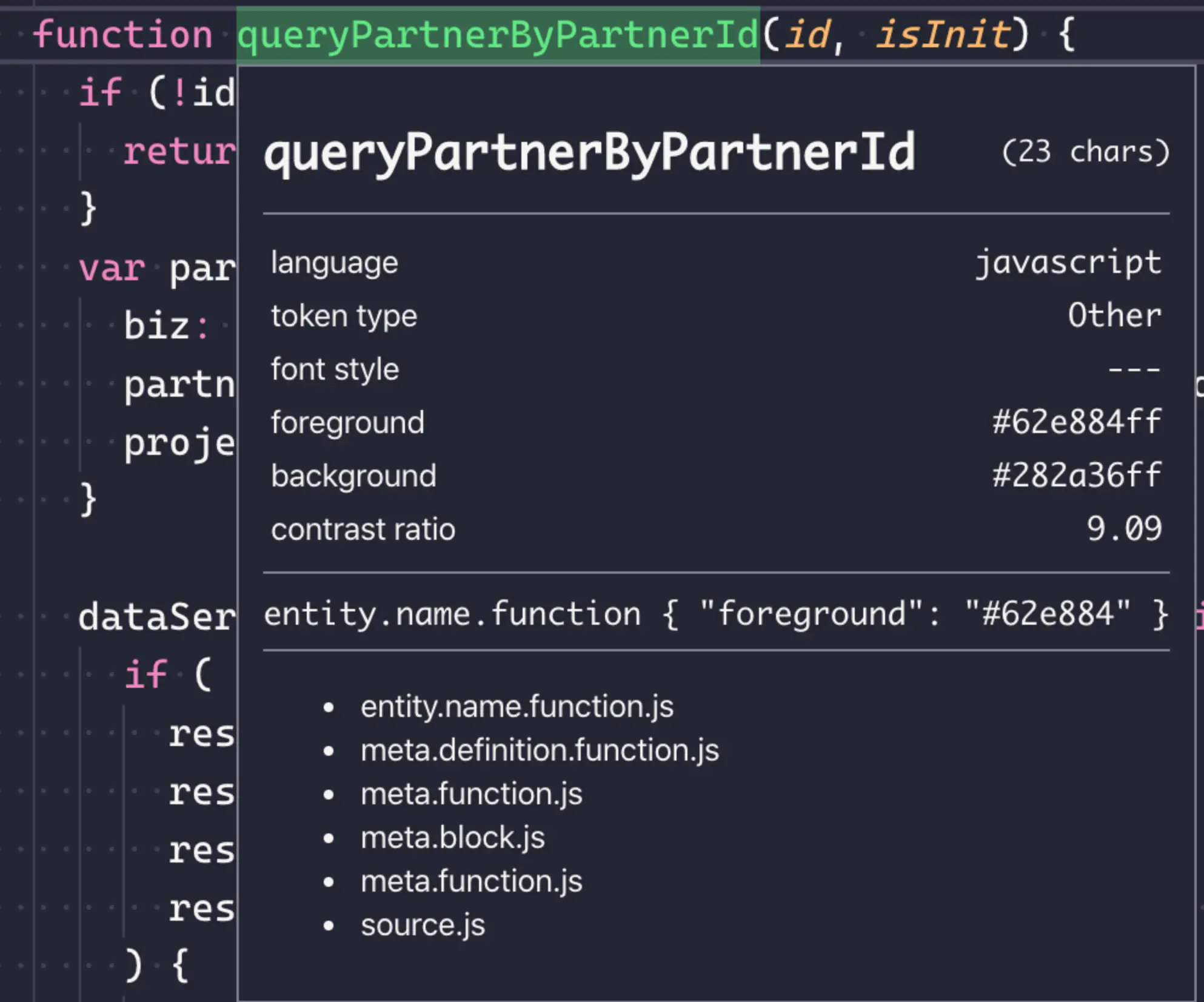Click the 'meta.block.js' scope entry
This screenshot has height=1002, width=1204.
(452, 838)
